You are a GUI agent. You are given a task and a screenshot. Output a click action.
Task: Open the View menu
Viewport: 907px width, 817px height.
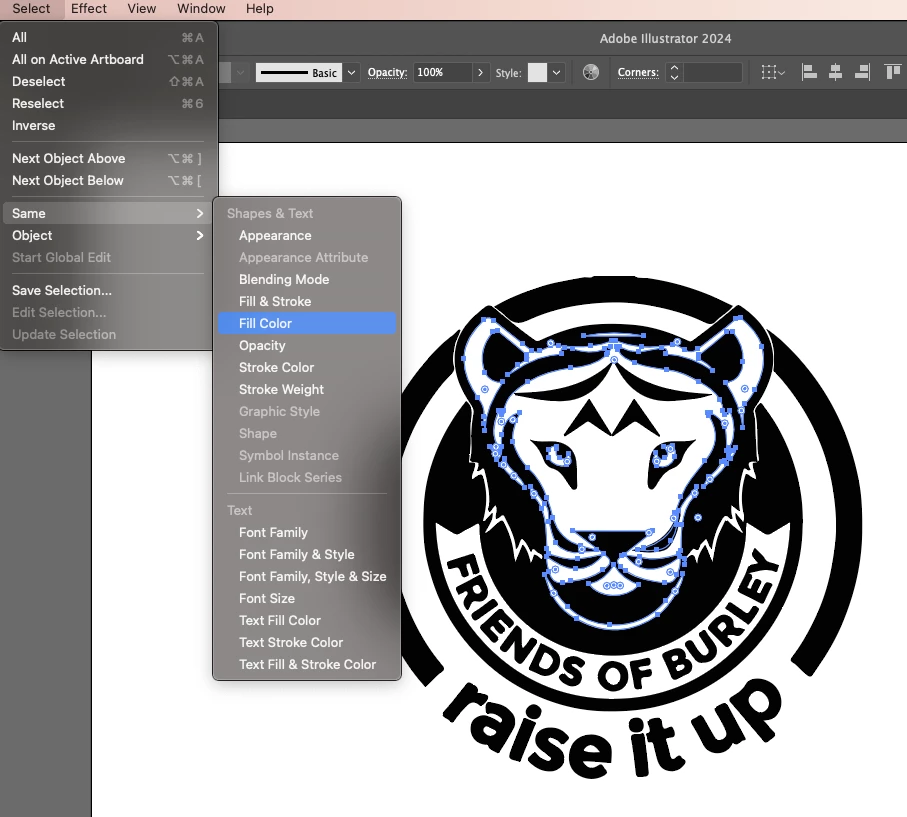(x=142, y=9)
